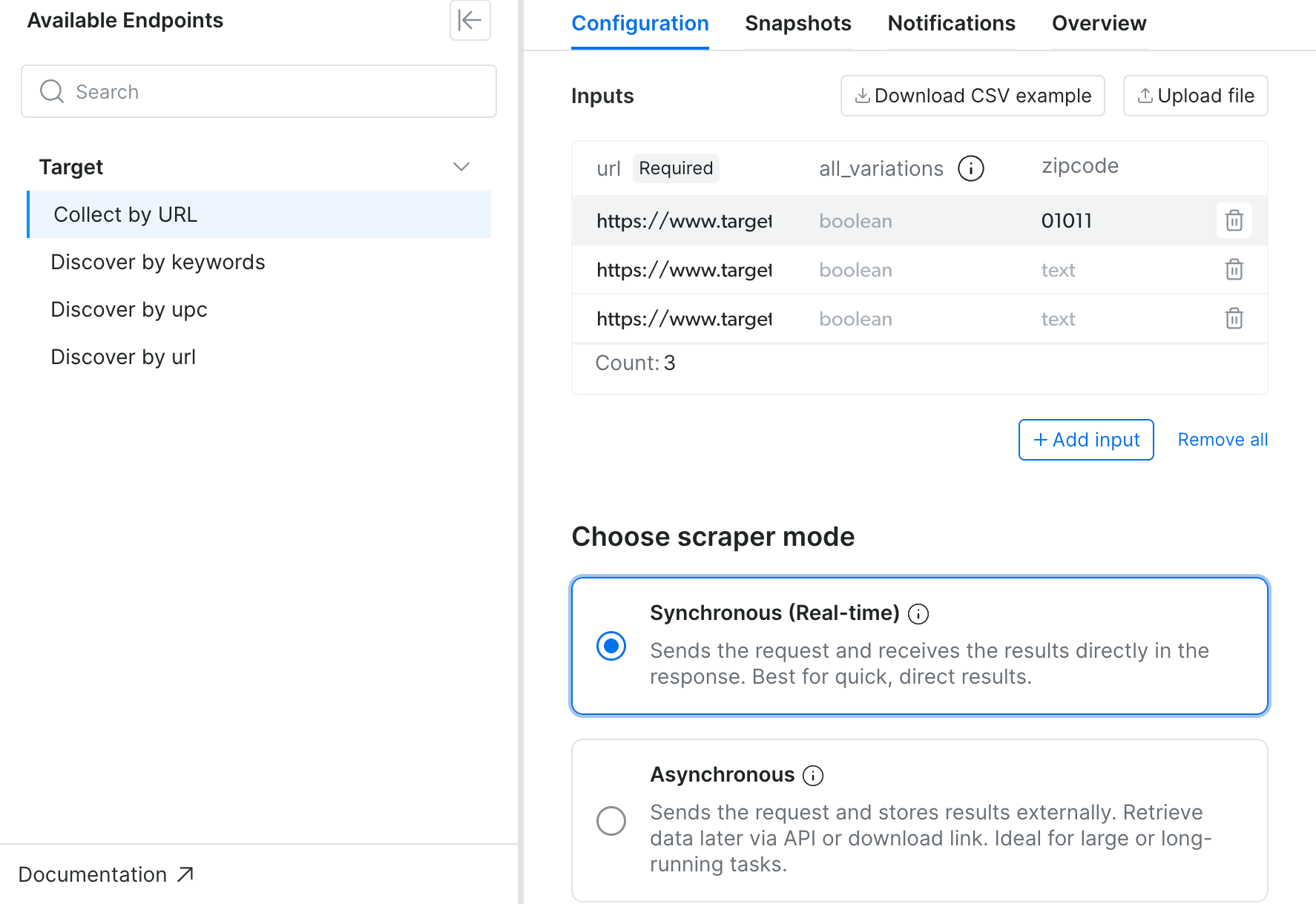The image size is (1316, 904).
Task: Edit url field in third row
Action: click(x=684, y=319)
